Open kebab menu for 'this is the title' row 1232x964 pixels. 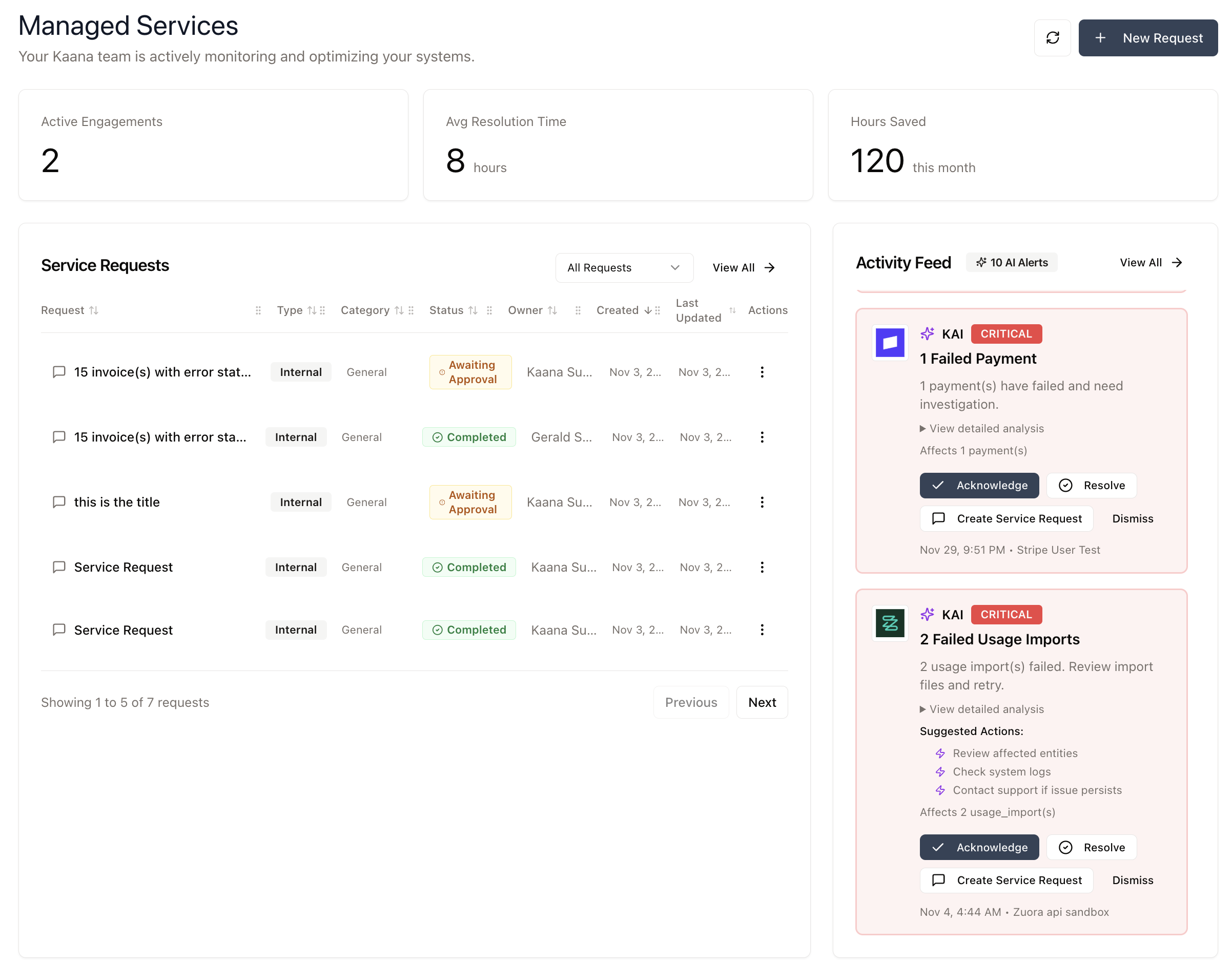point(762,502)
